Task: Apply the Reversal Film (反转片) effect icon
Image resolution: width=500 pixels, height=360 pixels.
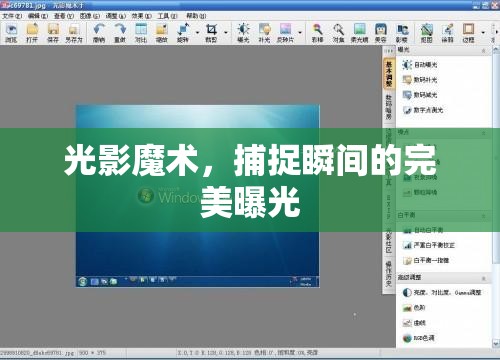Action: click(x=285, y=33)
